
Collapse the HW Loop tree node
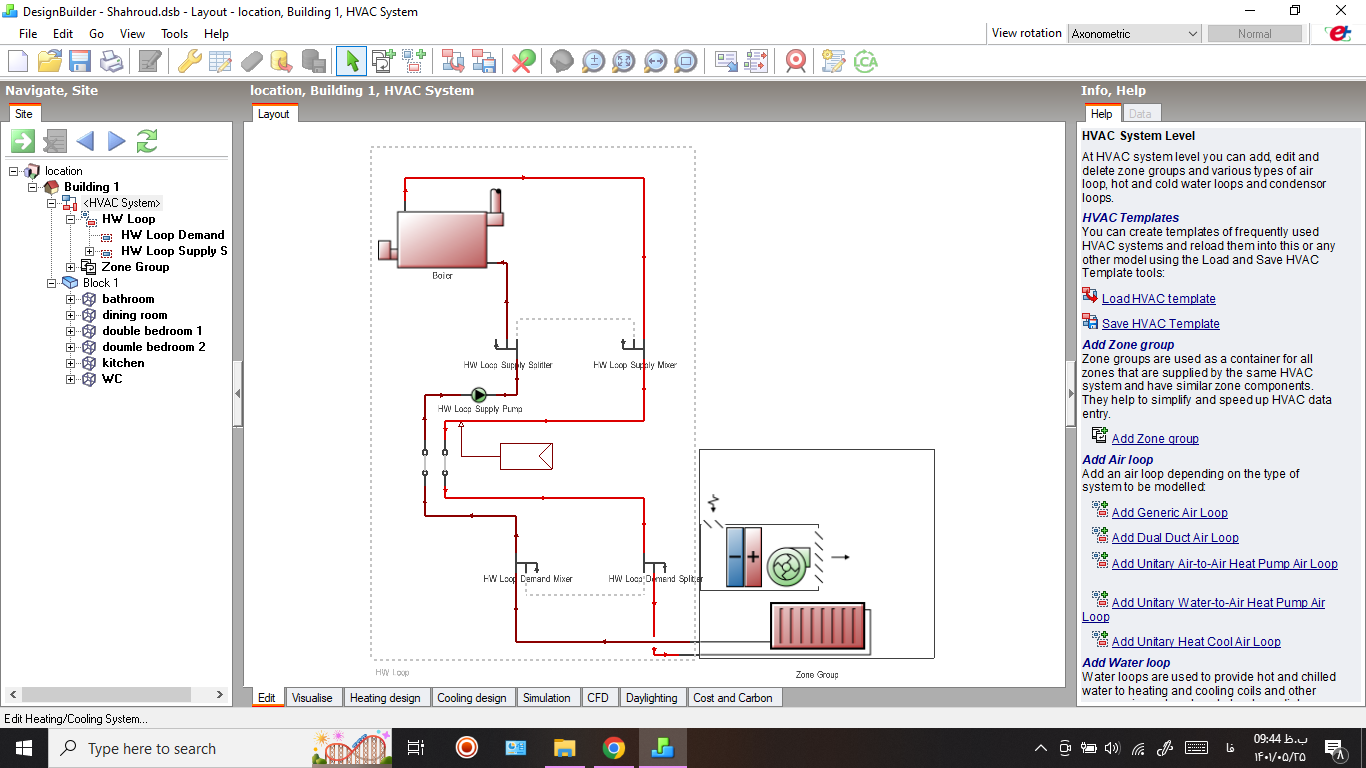(70, 219)
